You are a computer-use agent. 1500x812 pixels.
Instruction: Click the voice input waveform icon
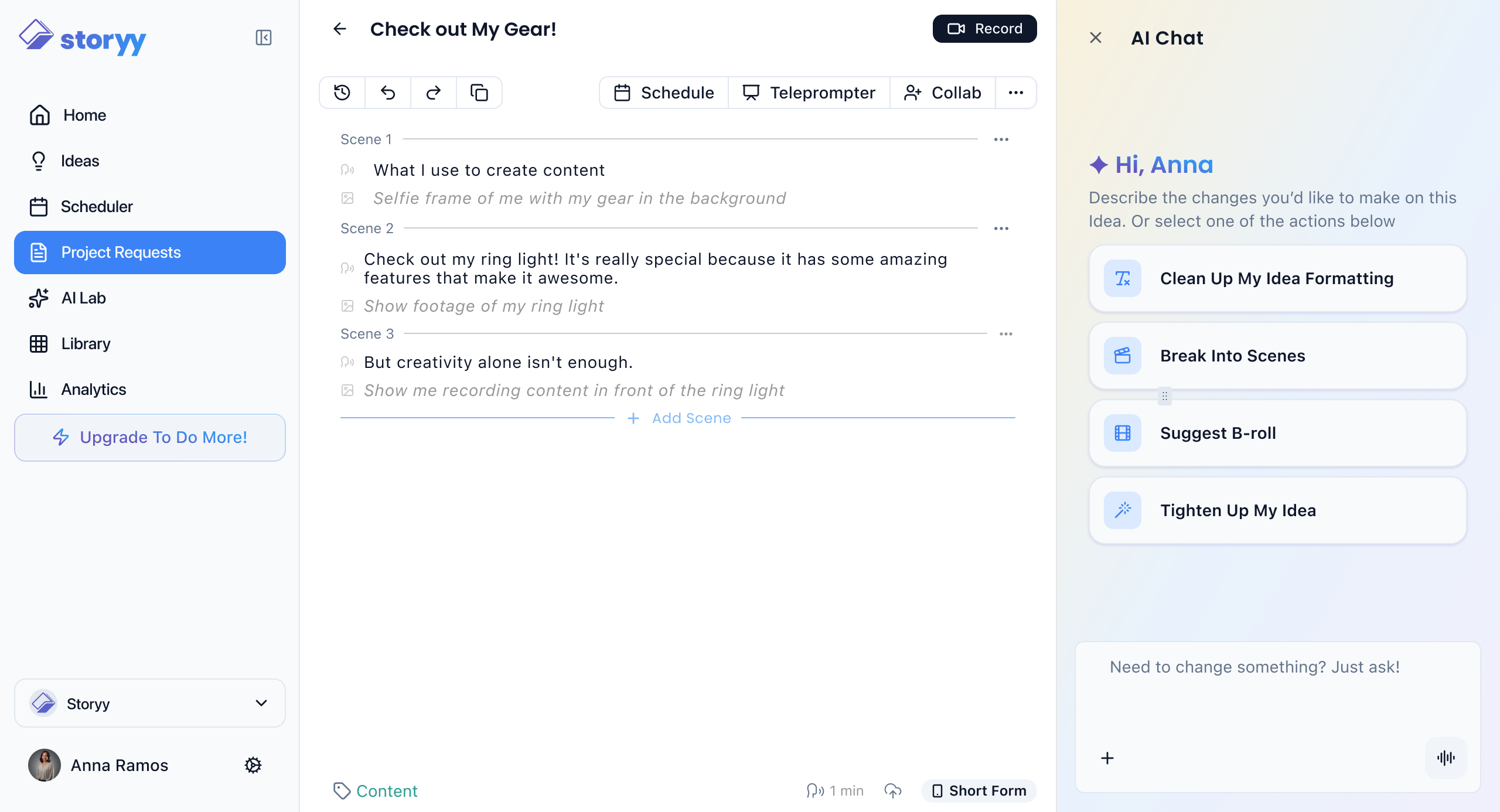1446,758
